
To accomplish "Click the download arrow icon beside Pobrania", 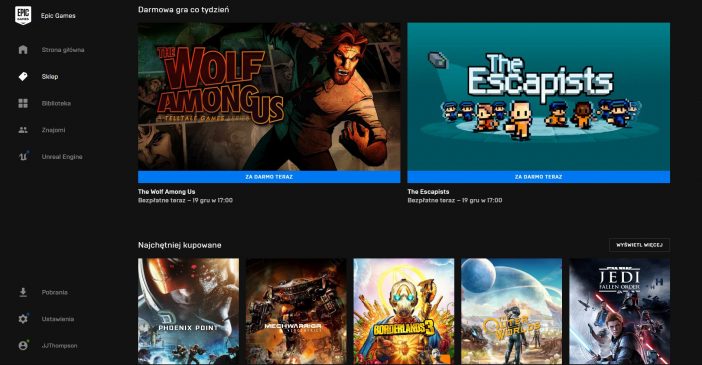I will (x=23, y=292).
